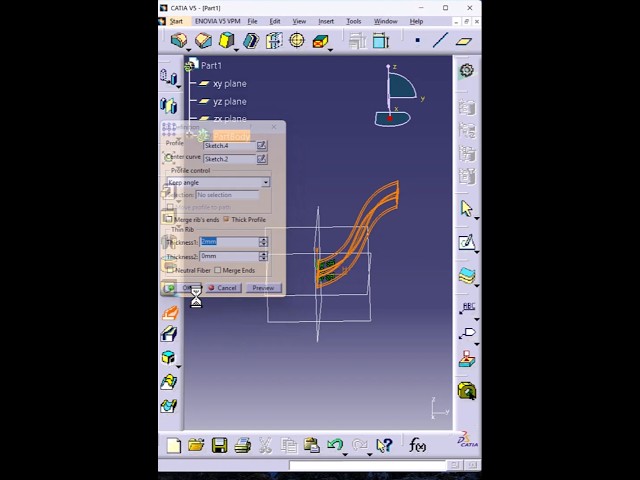The width and height of the screenshot is (640, 480).
Task: Toggle the Merge rib's ends checkbox
Action: tap(169, 219)
